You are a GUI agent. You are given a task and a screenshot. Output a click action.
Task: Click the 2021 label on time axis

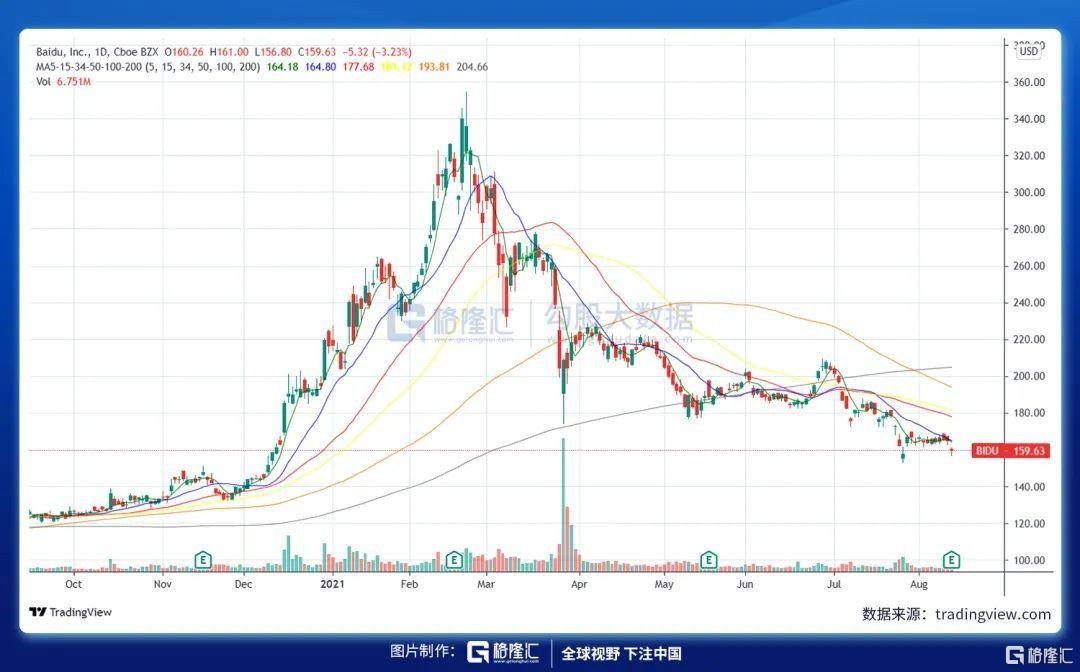coord(332,581)
